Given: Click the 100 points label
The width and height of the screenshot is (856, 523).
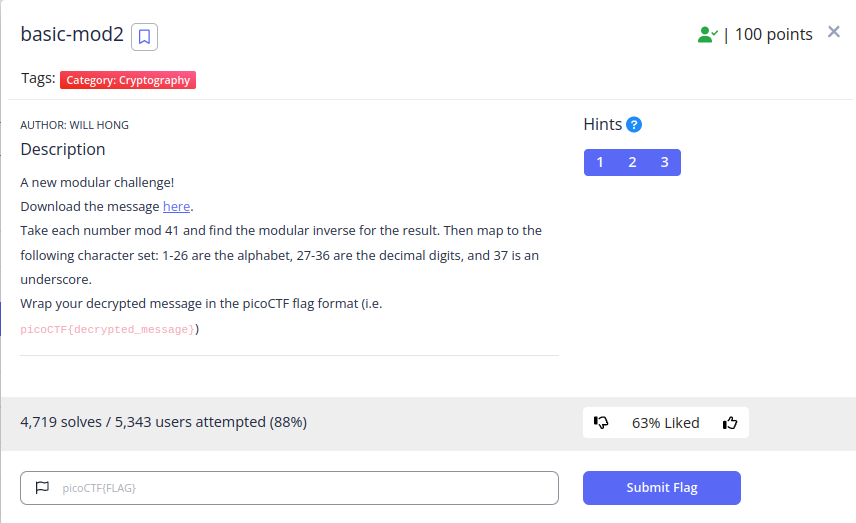Looking at the screenshot, I should (774, 34).
